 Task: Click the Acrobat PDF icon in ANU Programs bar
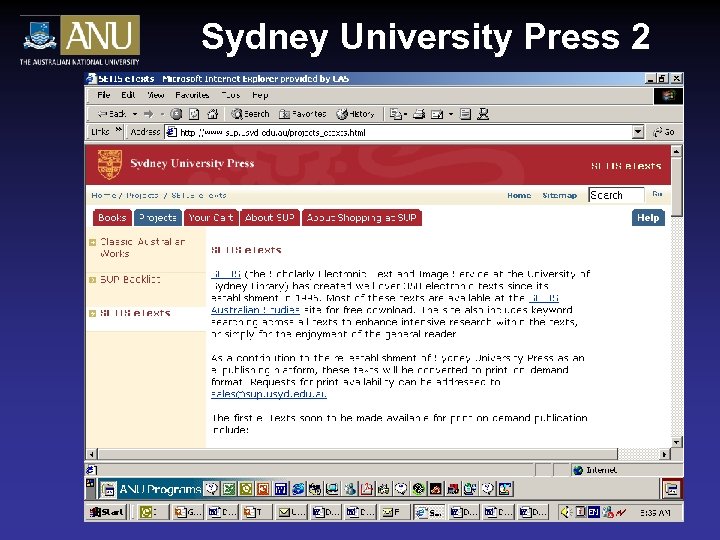tap(366, 489)
